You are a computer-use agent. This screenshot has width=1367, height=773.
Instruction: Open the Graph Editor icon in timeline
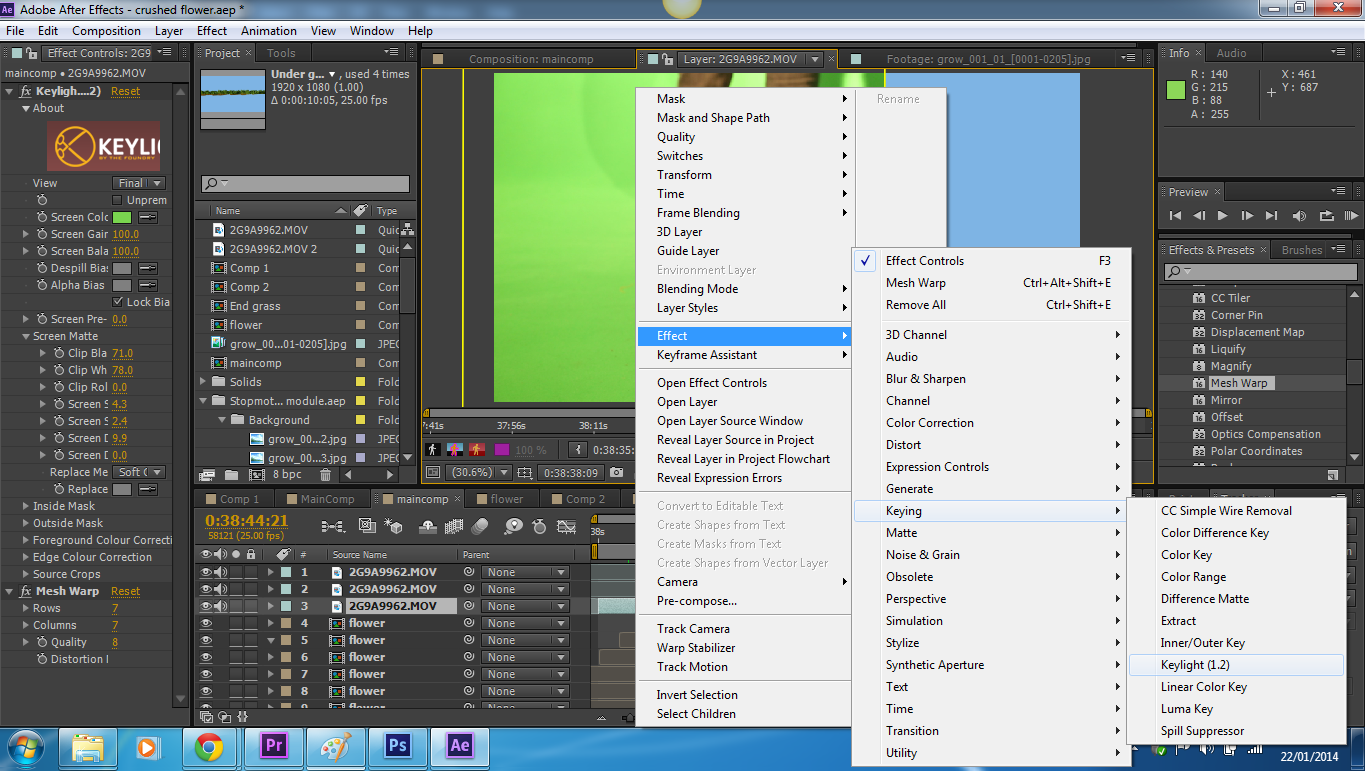(566, 525)
